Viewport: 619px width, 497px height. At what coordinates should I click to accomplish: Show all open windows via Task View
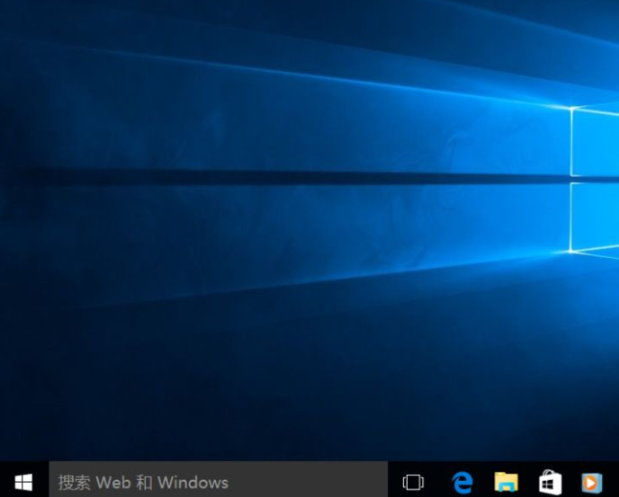click(x=413, y=482)
